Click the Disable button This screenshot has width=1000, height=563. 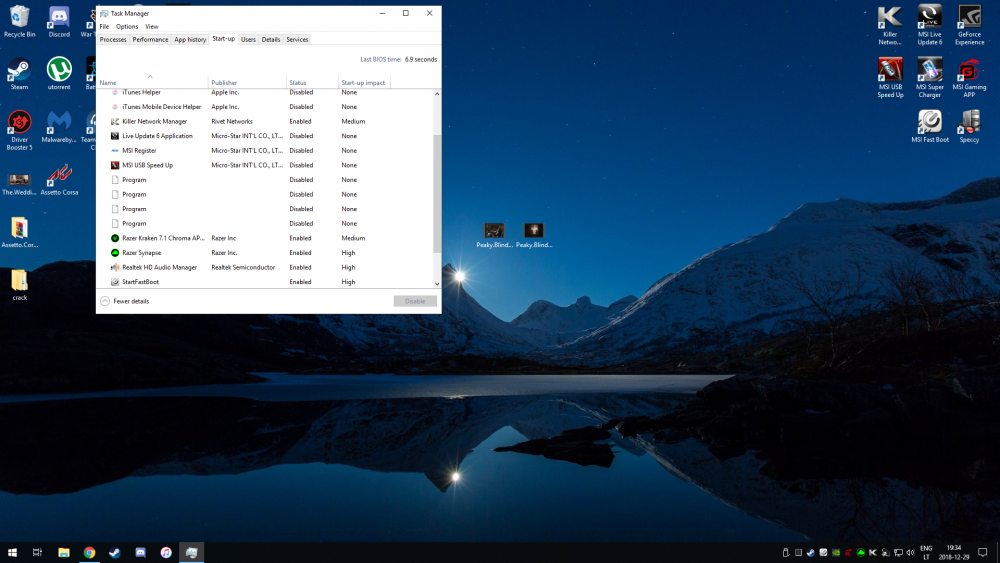[415, 301]
